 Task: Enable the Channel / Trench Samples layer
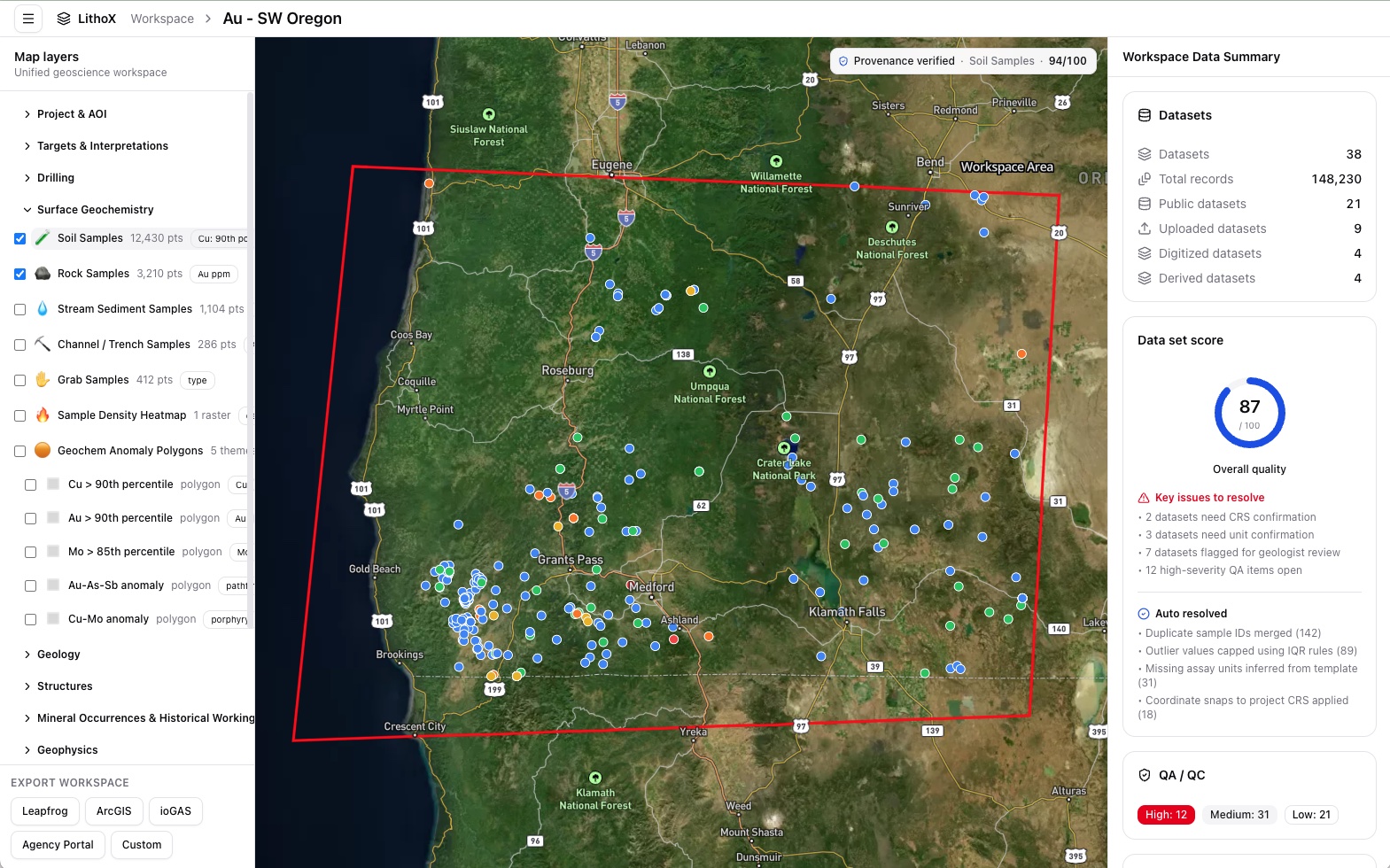(19, 345)
